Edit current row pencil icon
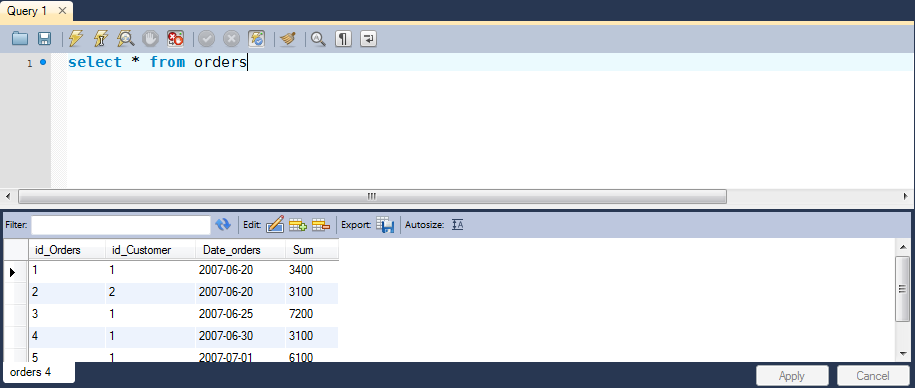This screenshot has height=388, width=915. (275, 225)
